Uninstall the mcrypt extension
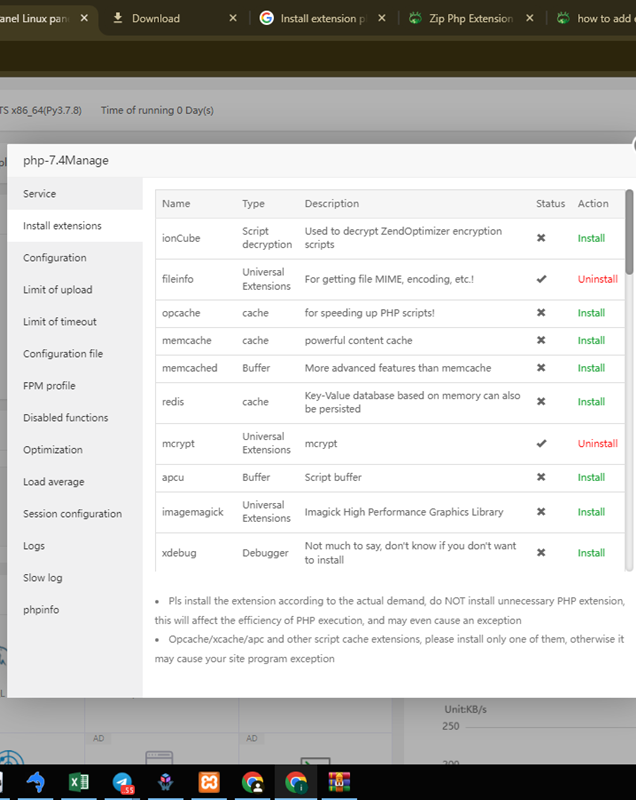Image resolution: width=636 pixels, height=800 pixels. point(597,444)
